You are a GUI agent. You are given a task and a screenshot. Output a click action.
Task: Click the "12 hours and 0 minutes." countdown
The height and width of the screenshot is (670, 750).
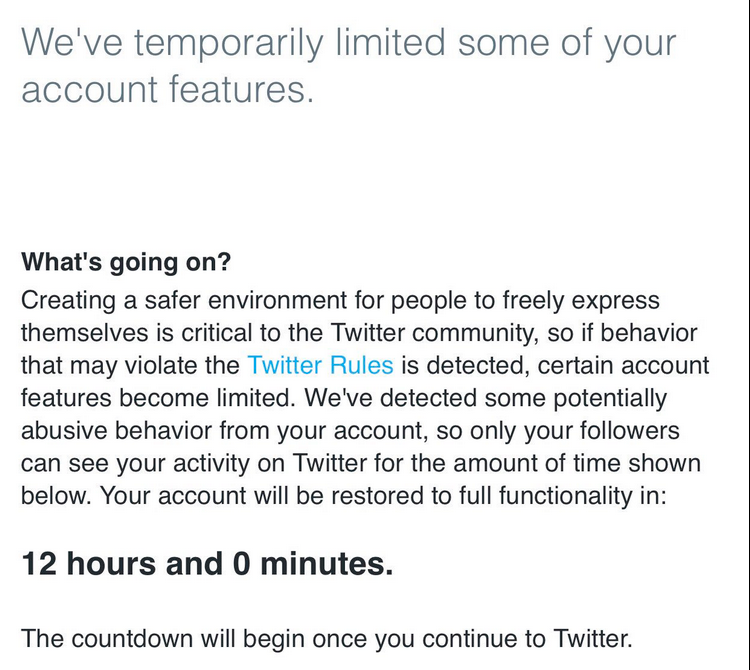pos(207,563)
